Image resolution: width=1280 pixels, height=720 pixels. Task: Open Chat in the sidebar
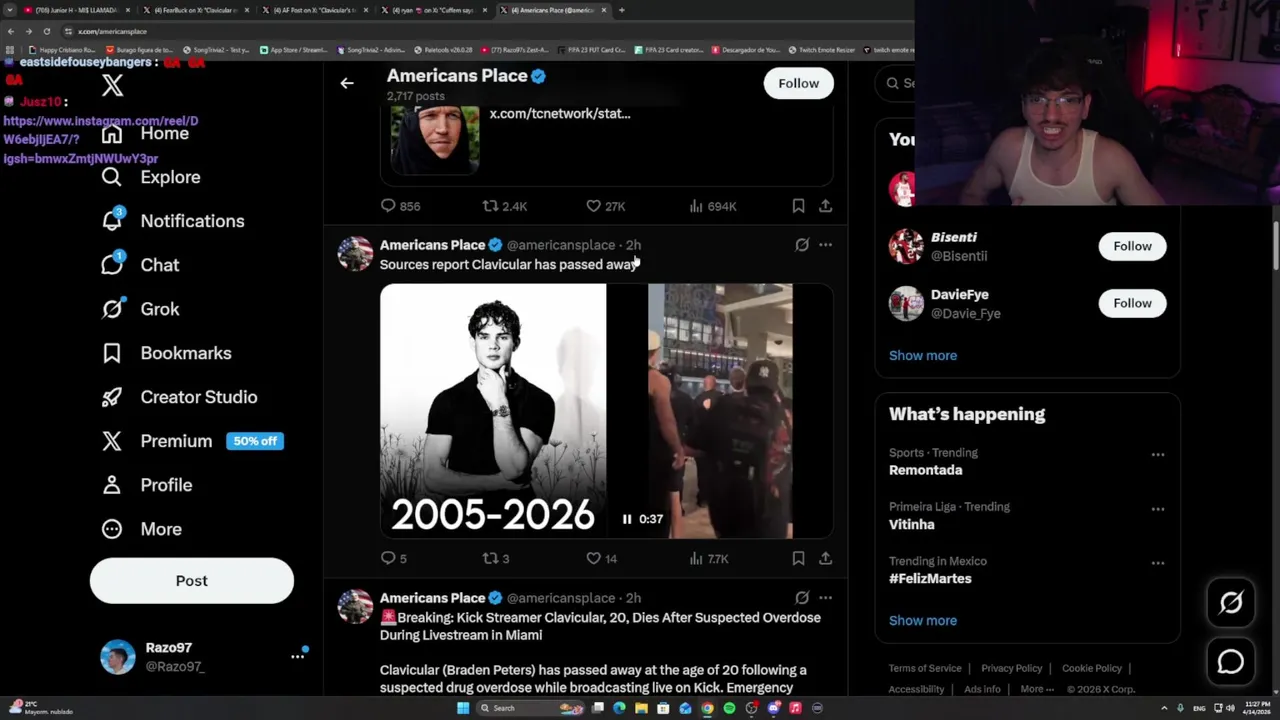(x=140, y=265)
